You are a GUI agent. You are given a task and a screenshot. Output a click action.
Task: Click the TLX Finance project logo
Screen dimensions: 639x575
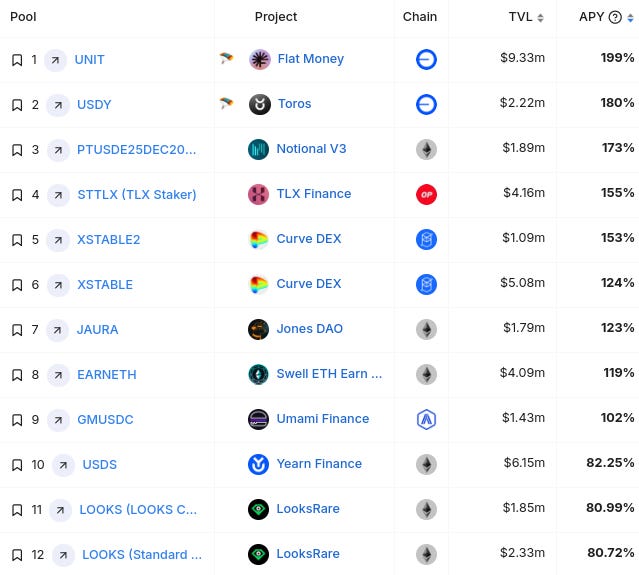pos(258,194)
